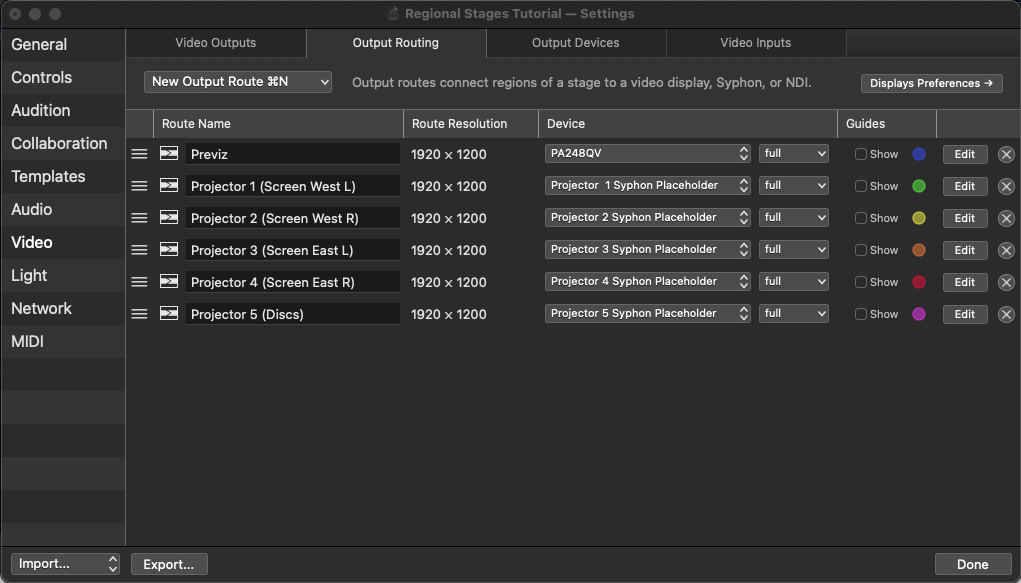The height and width of the screenshot is (583, 1021).
Task: Open the Video Inputs tab
Action: pos(755,43)
